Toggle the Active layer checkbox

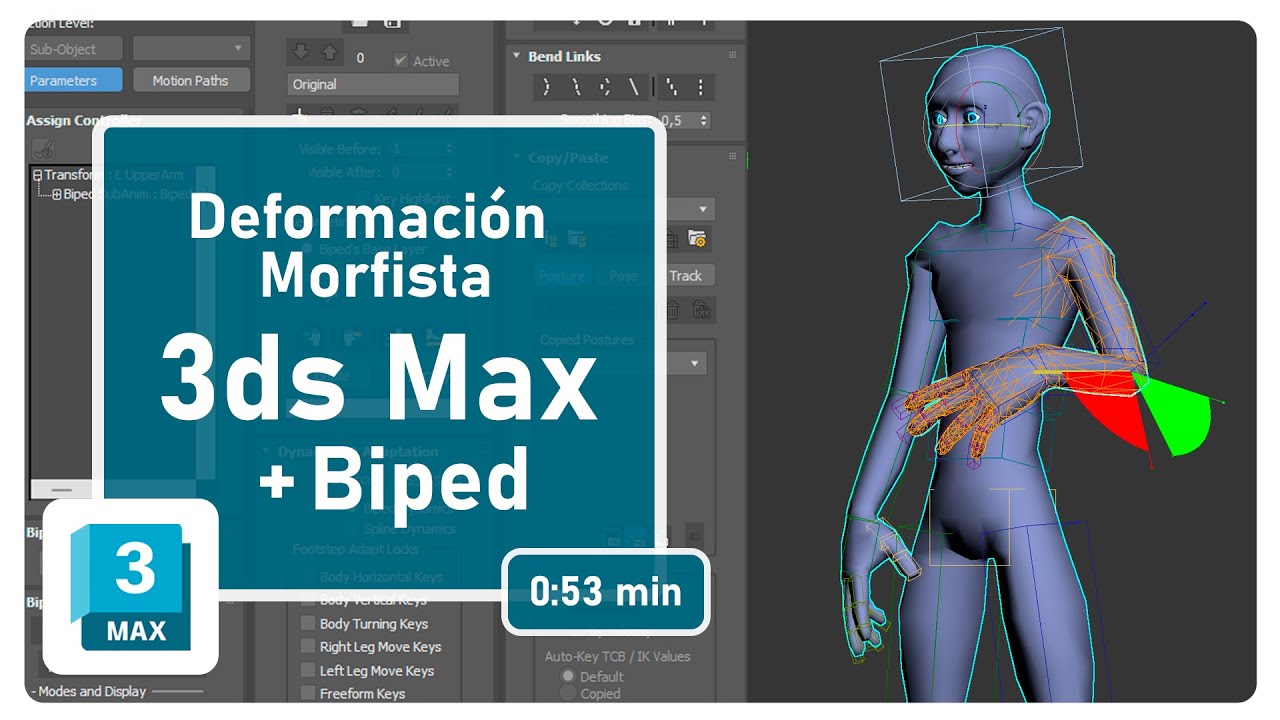[400, 61]
